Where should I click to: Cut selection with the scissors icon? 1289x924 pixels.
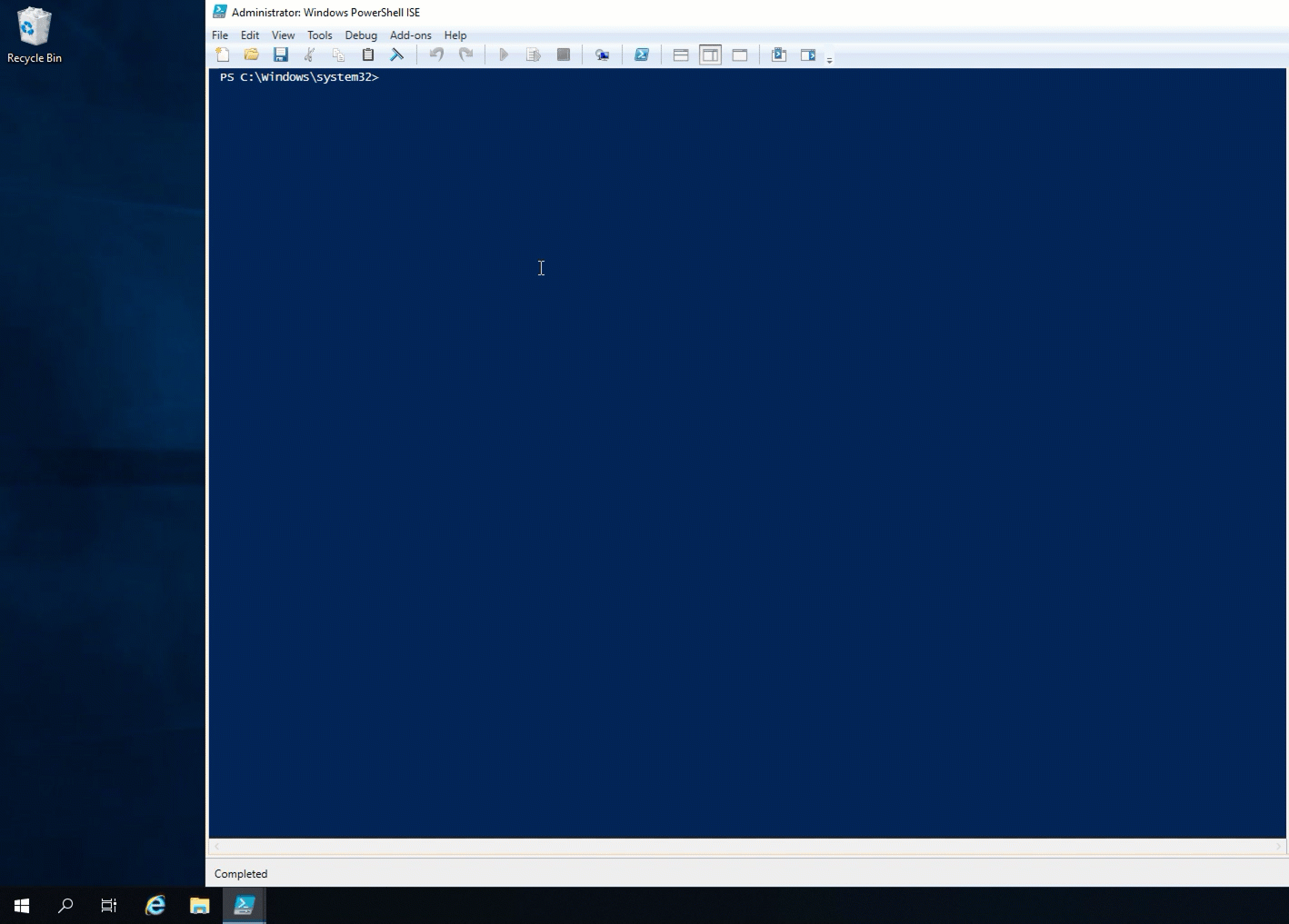tap(310, 55)
